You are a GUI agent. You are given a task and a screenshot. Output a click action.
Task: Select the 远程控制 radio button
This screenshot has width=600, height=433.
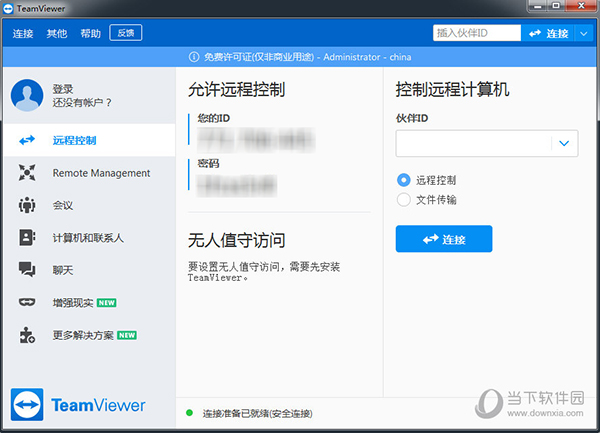(x=404, y=180)
